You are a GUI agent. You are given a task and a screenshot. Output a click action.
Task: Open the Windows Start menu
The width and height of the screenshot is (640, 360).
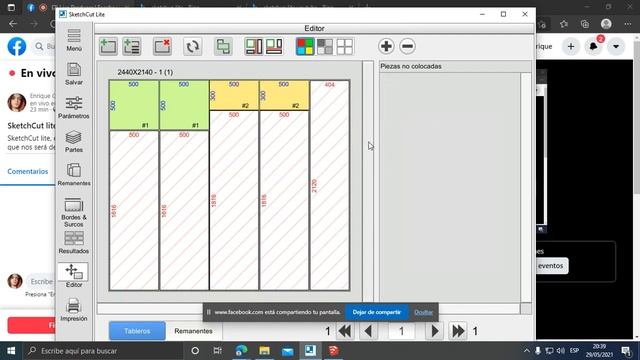(x=11, y=351)
